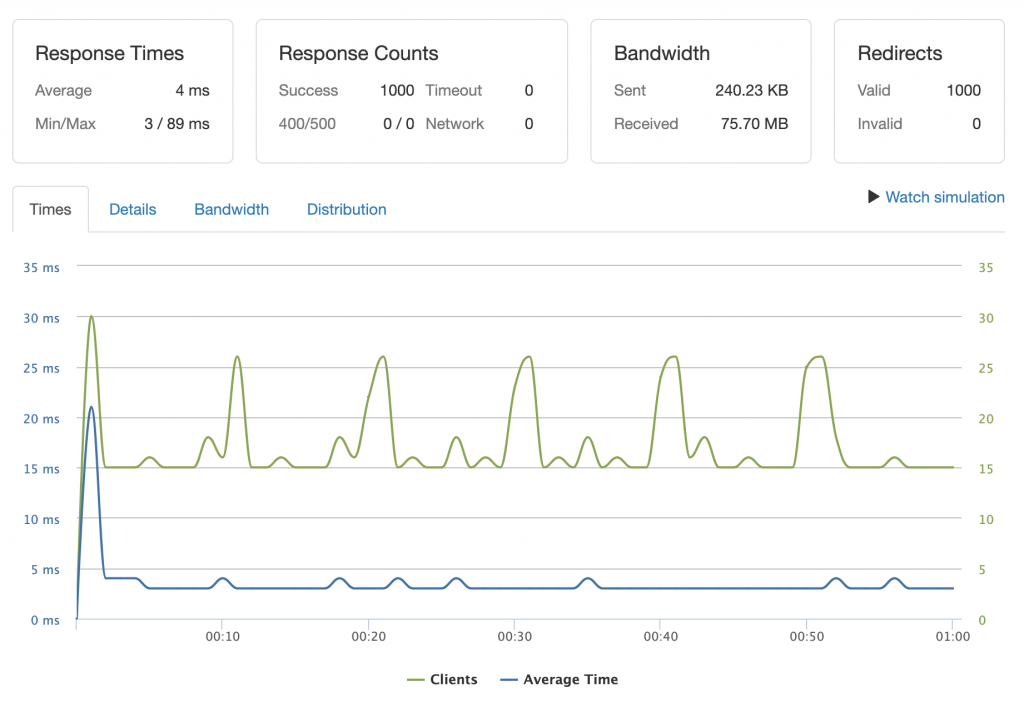The width and height of the screenshot is (1024, 702).
Task: Click the 20 ms left axis label
Action: [41, 419]
